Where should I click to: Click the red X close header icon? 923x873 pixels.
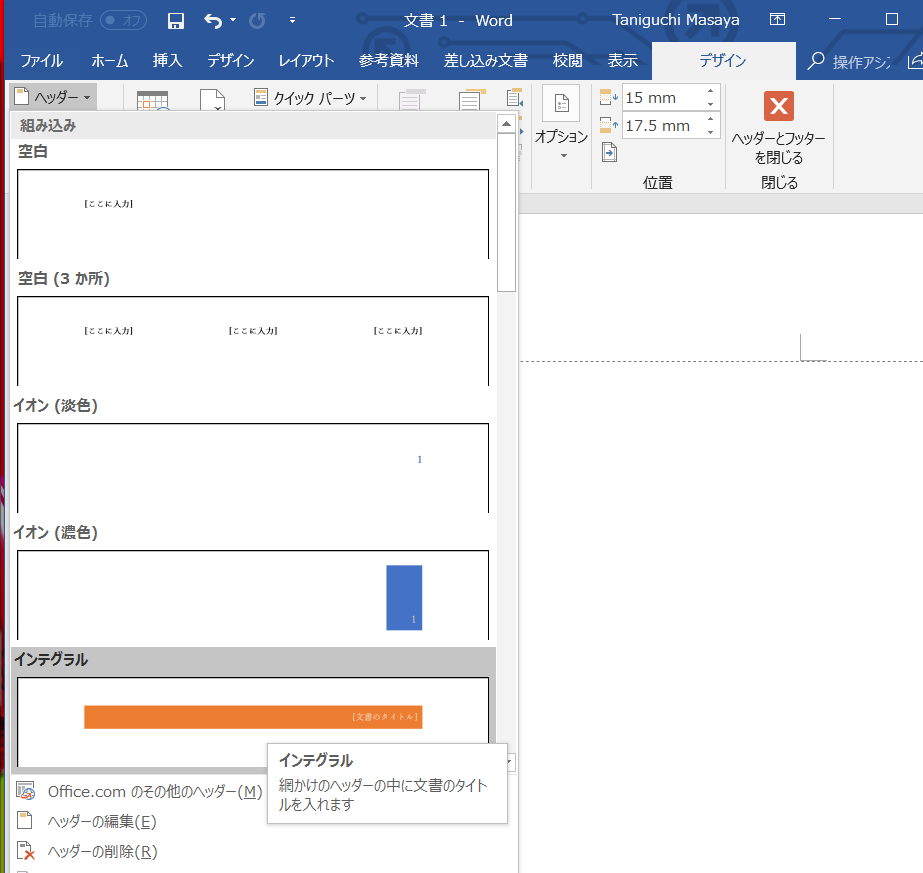point(779,106)
